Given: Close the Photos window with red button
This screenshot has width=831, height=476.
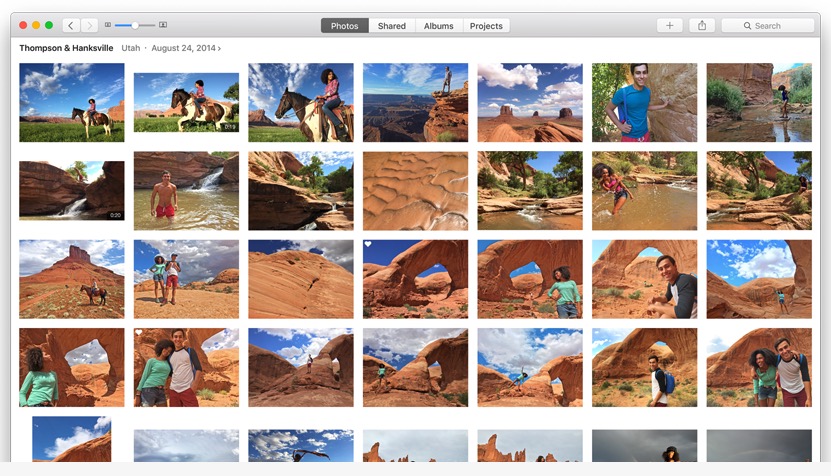Looking at the screenshot, I should pos(23,25).
